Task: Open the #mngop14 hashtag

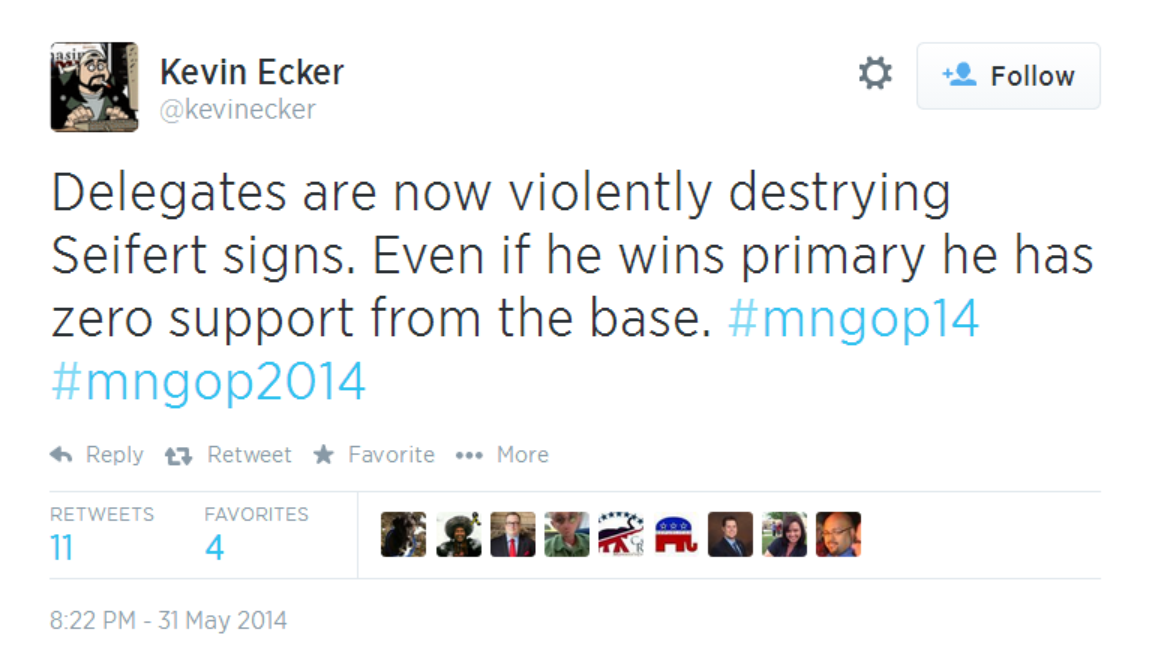Action: point(853,319)
